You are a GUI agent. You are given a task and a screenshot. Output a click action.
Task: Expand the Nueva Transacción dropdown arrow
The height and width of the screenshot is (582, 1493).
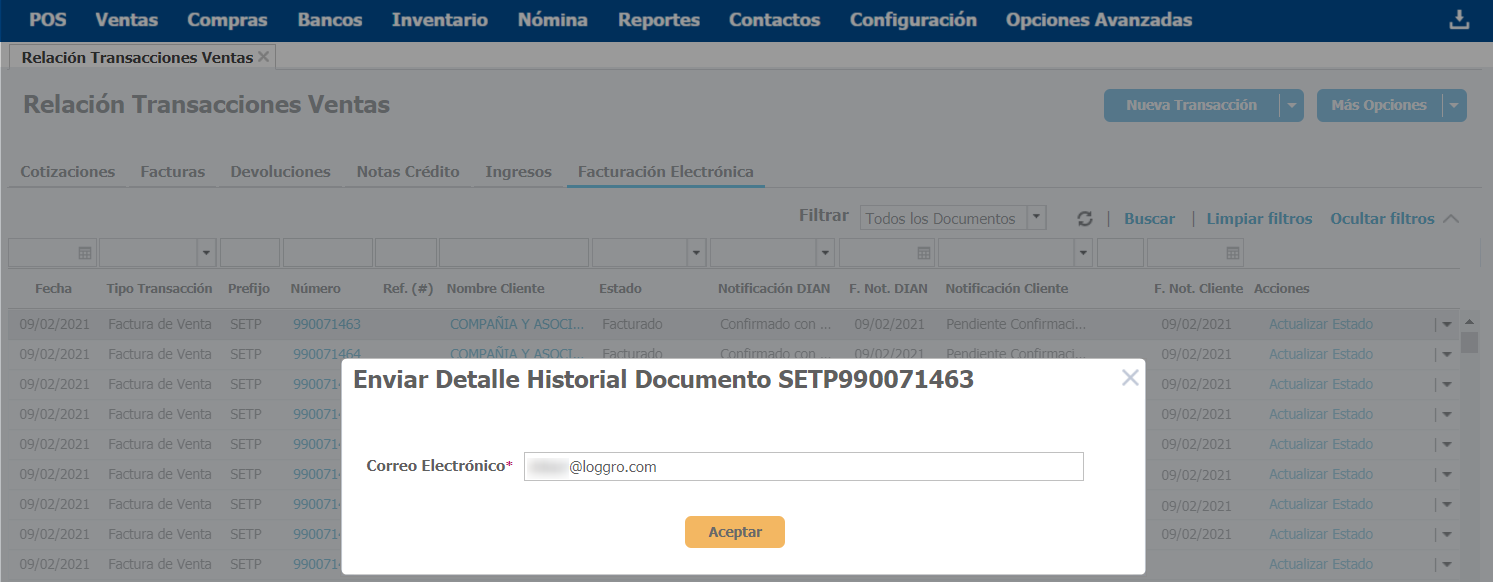[x=1292, y=105]
